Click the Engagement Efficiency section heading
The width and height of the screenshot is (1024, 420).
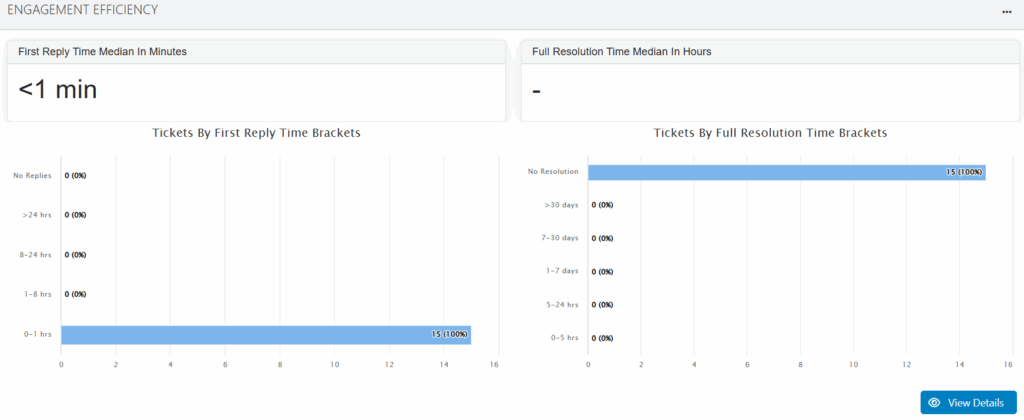[82, 10]
